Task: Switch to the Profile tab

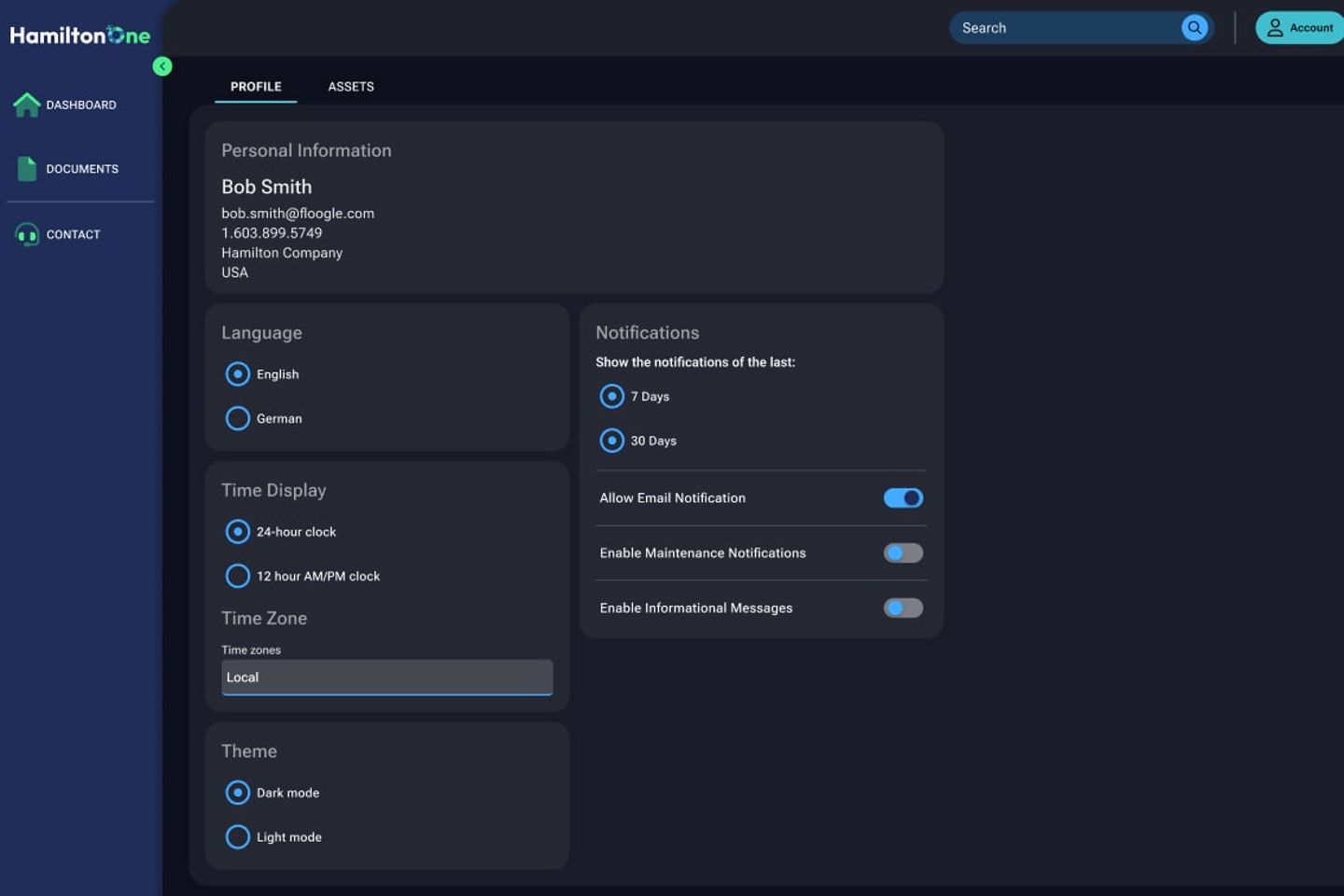Action: pyautogui.click(x=256, y=87)
